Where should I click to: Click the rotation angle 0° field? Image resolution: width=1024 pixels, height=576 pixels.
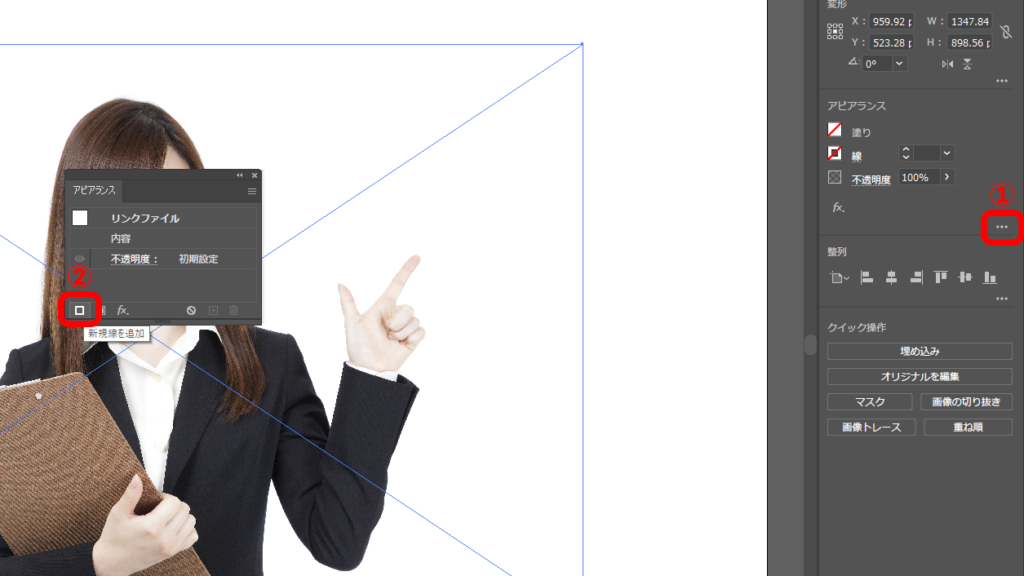[877, 63]
